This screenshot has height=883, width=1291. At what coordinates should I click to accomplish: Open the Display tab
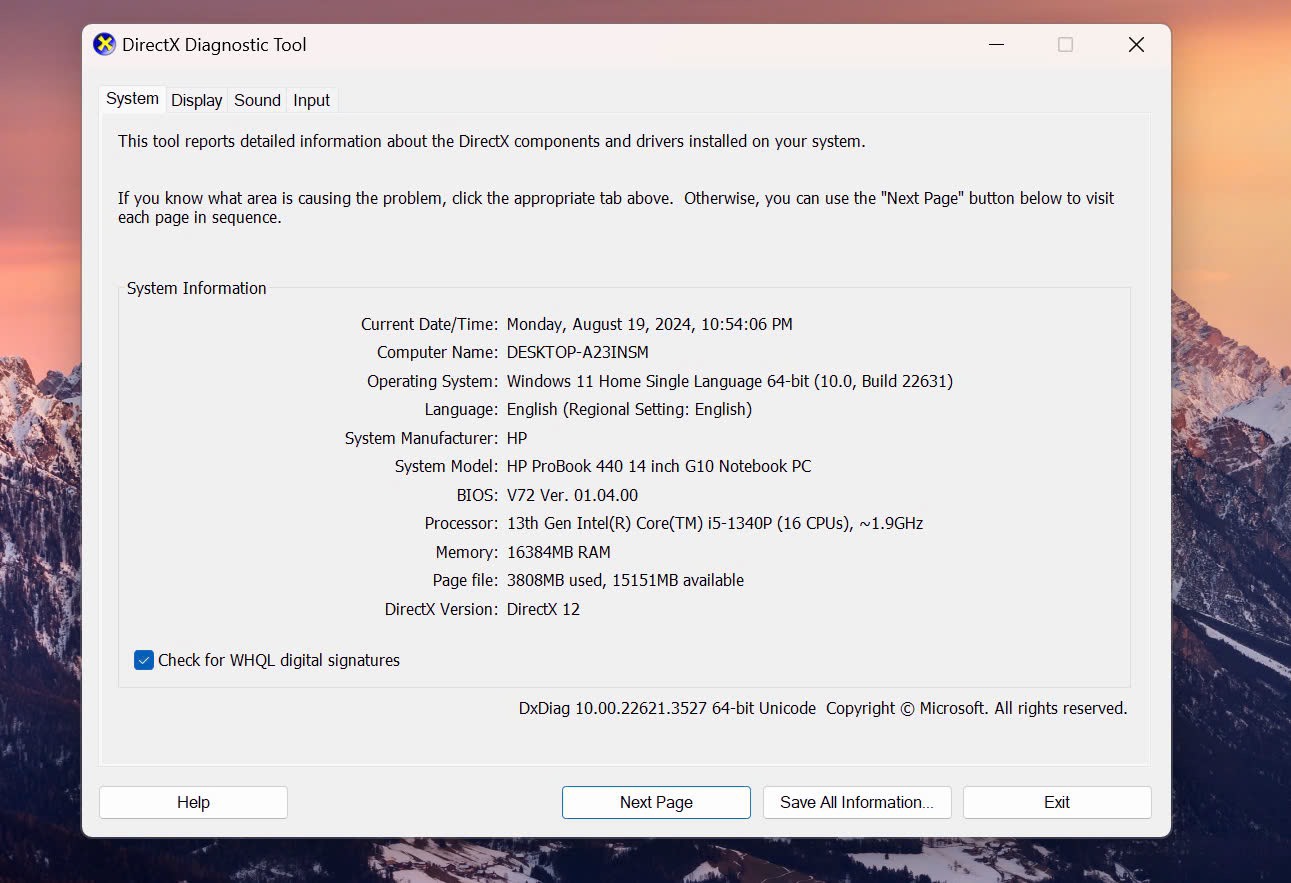196,100
